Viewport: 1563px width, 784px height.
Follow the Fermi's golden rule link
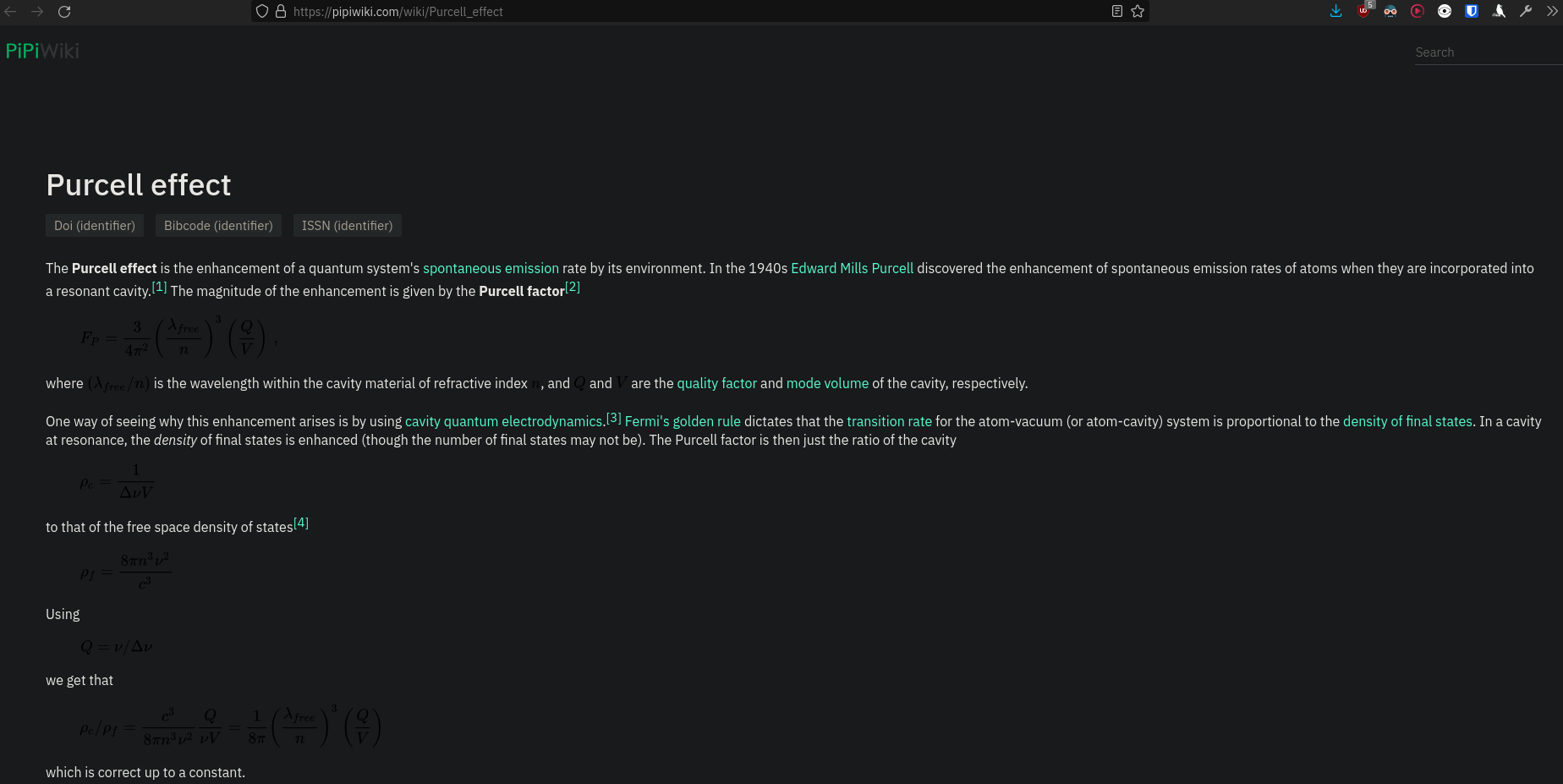click(x=682, y=421)
